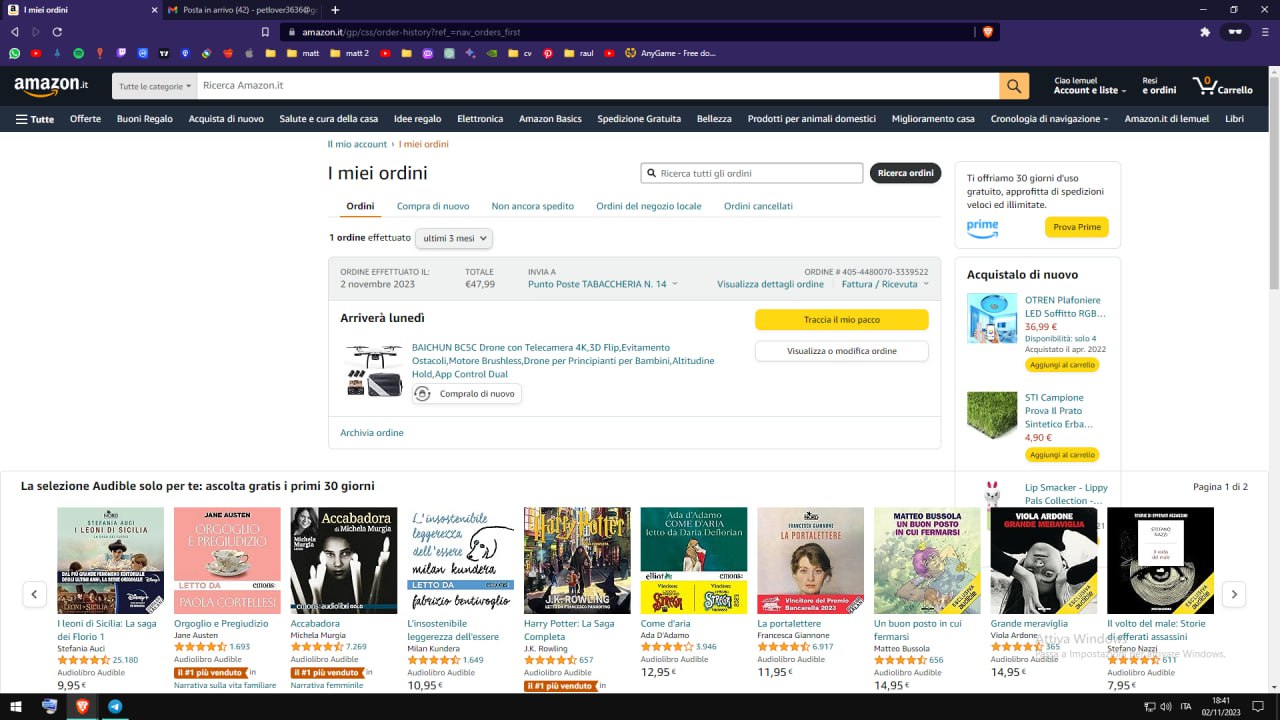
Task: Click the Brave Shields lion icon
Action: click(988, 32)
